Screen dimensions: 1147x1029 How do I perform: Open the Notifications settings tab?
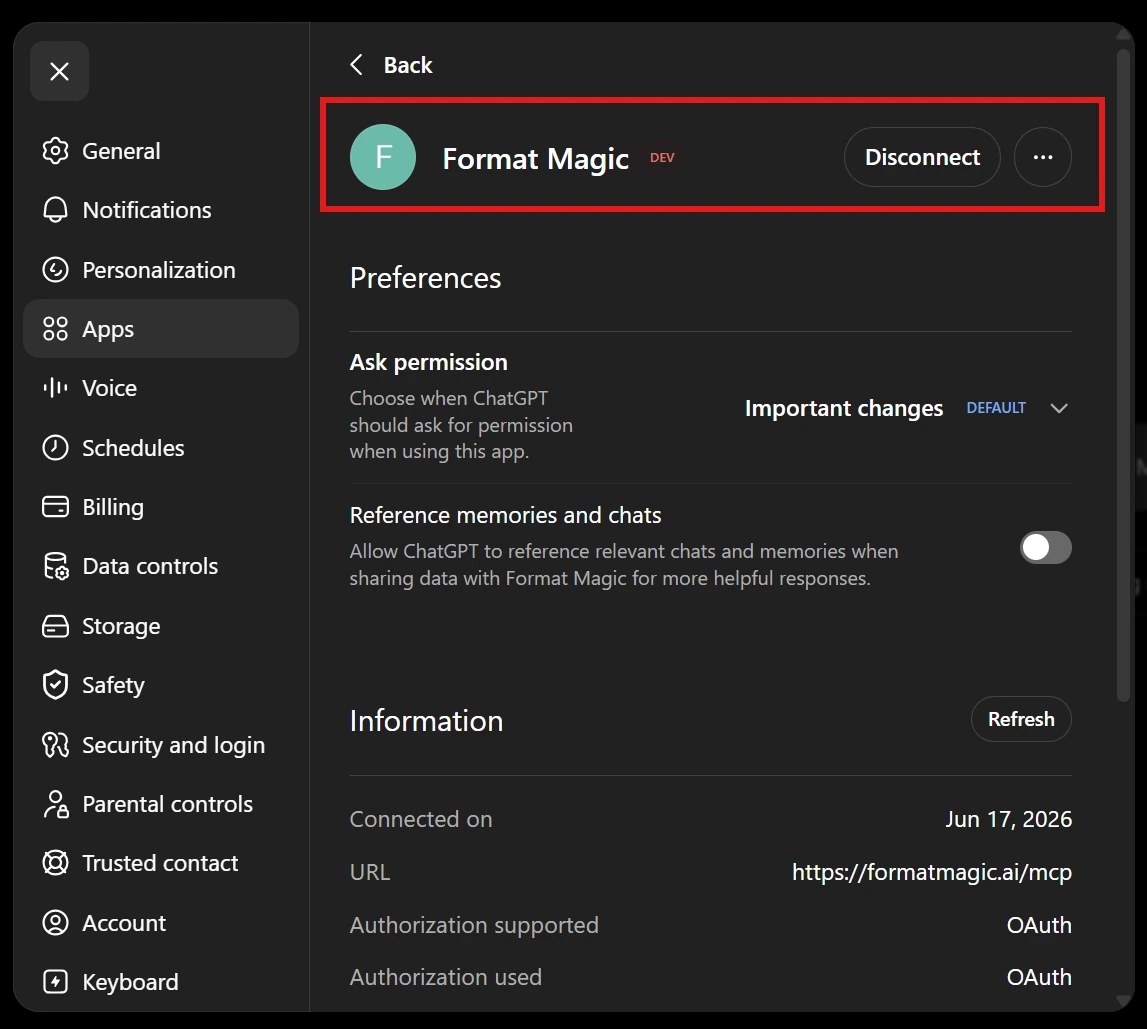(161, 210)
